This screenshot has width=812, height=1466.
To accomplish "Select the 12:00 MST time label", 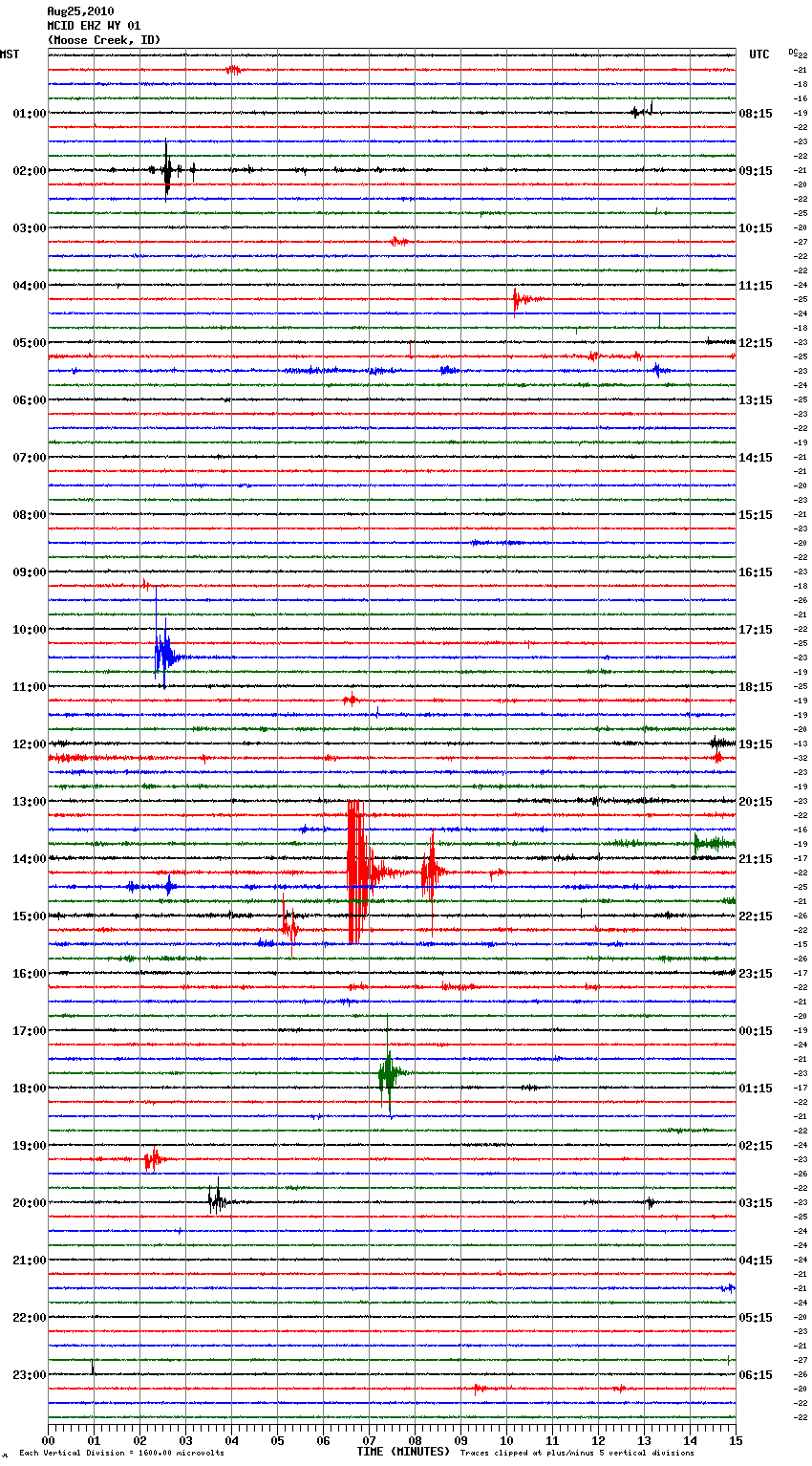I will click(30, 744).
